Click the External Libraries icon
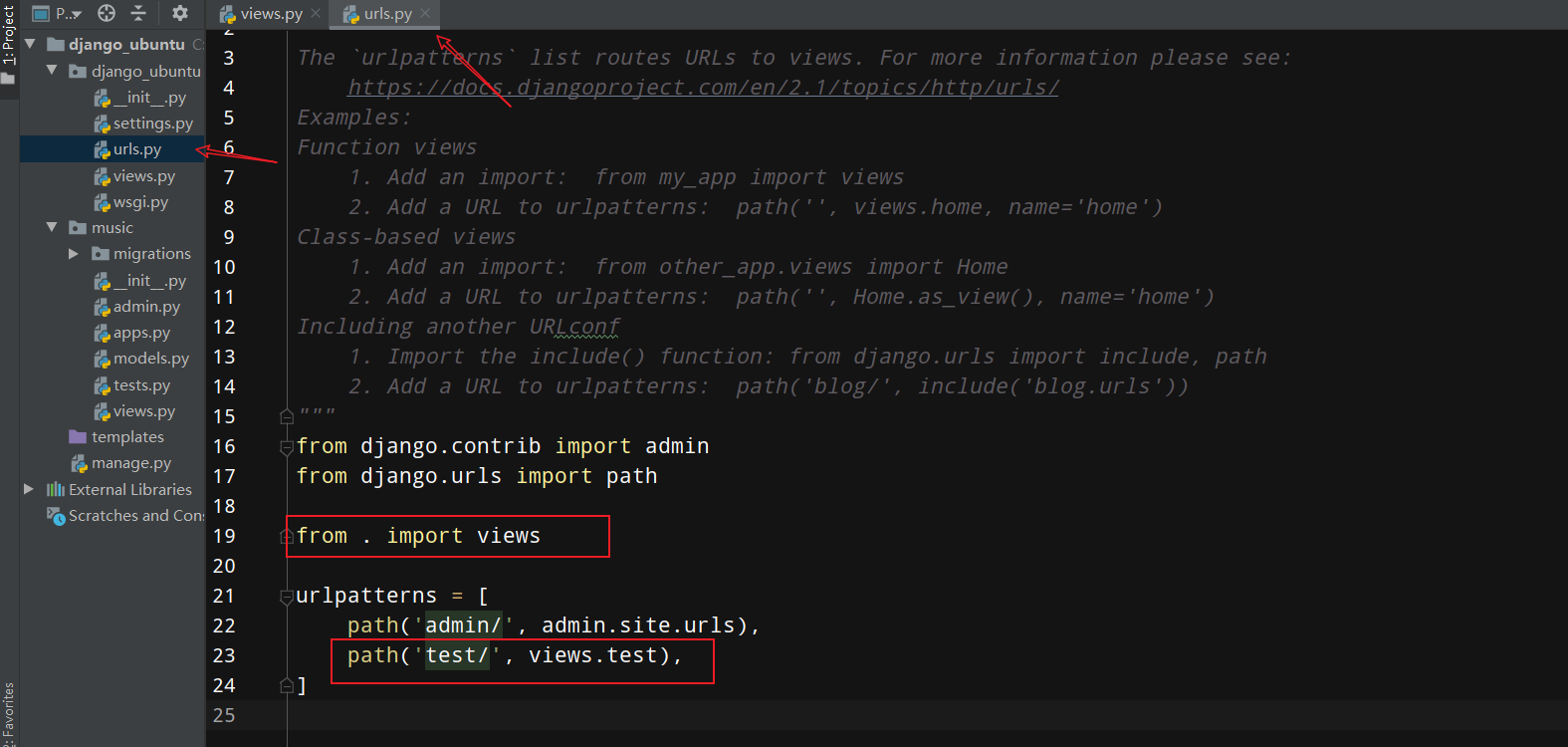1568x747 pixels. point(56,489)
